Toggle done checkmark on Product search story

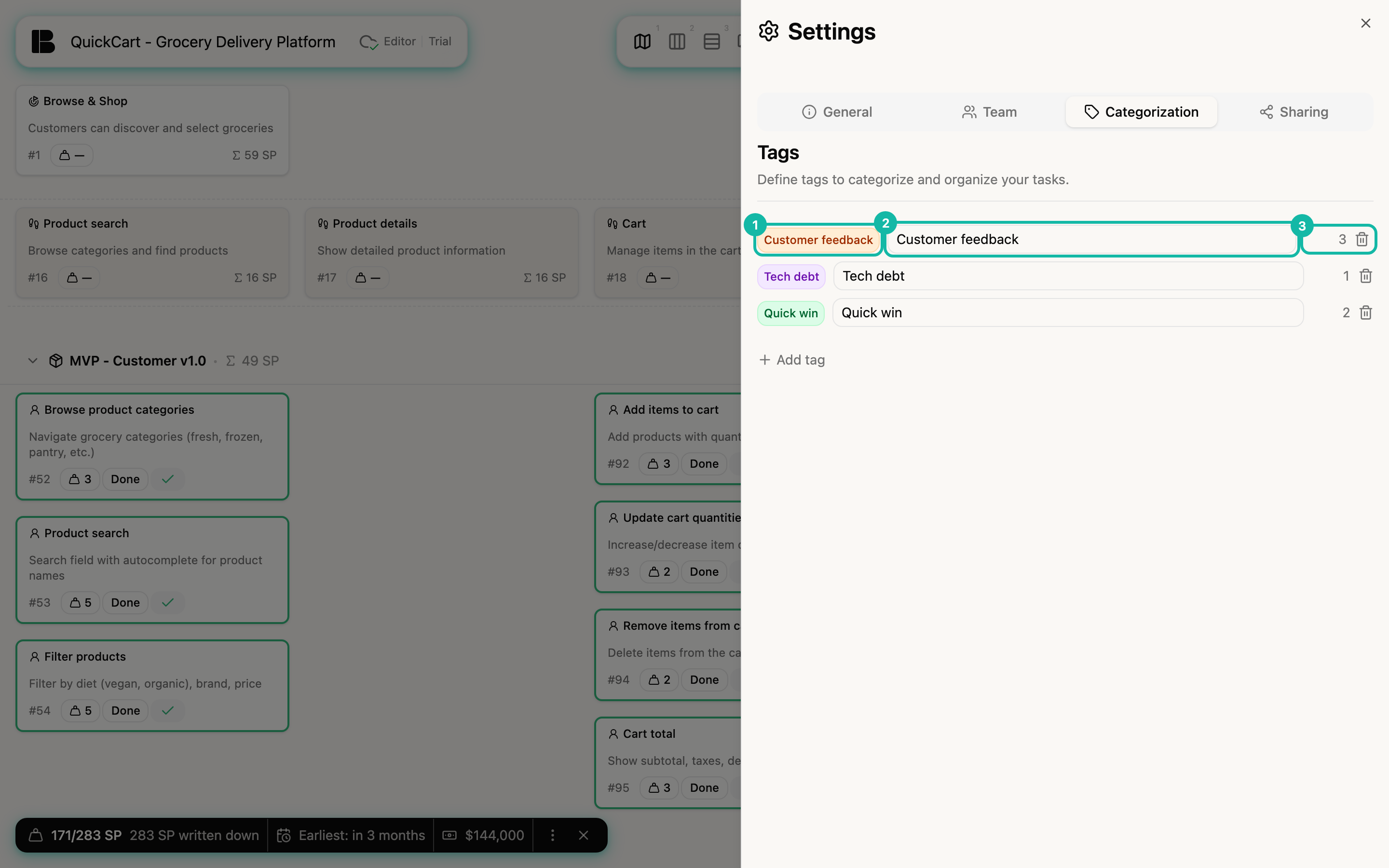point(168,602)
